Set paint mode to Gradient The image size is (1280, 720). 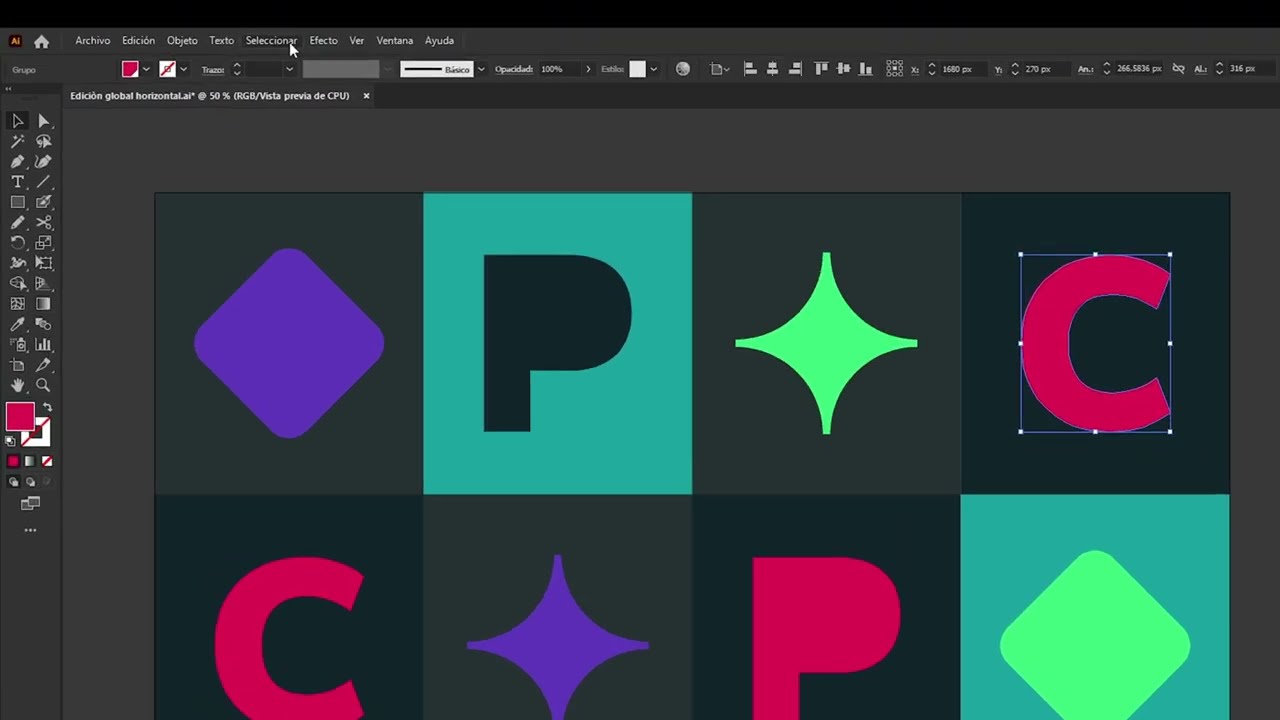[x=30, y=461]
